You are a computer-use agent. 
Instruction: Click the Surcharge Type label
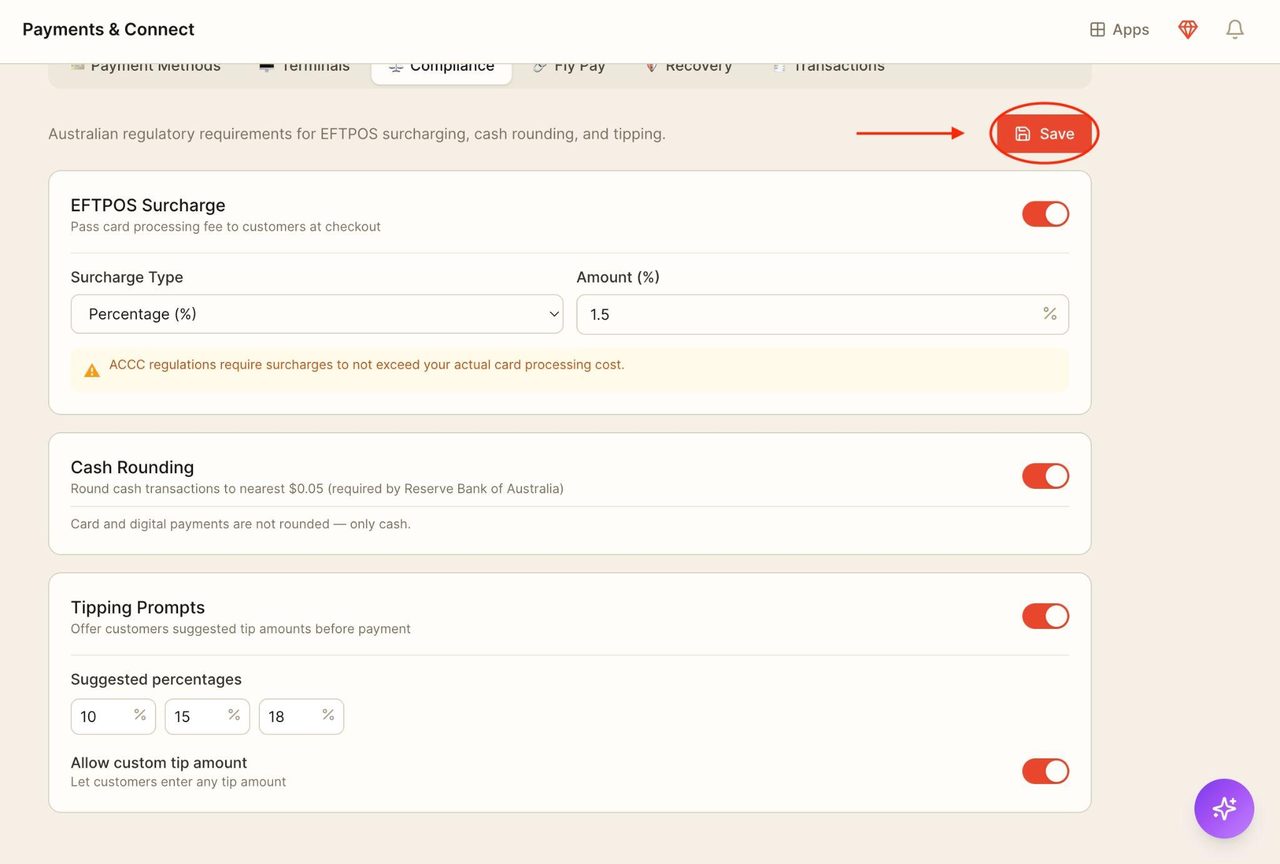pyautogui.click(x=127, y=277)
